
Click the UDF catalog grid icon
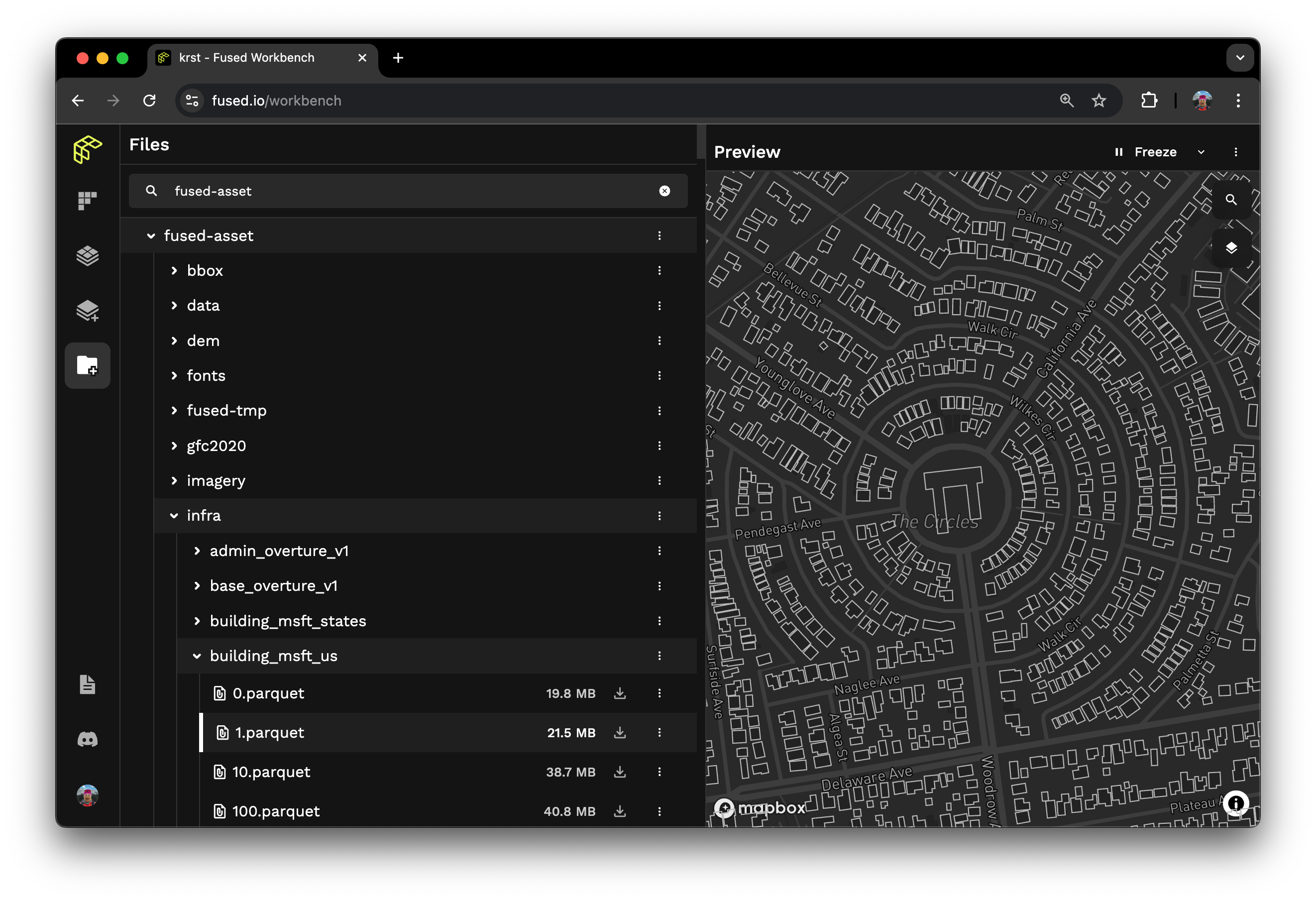87,201
